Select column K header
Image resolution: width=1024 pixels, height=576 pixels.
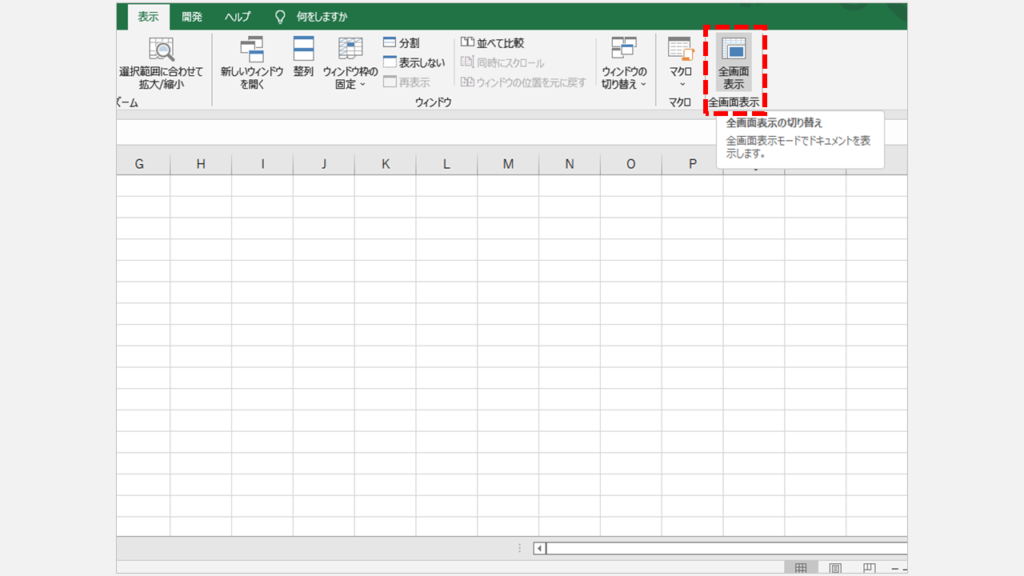(385, 163)
